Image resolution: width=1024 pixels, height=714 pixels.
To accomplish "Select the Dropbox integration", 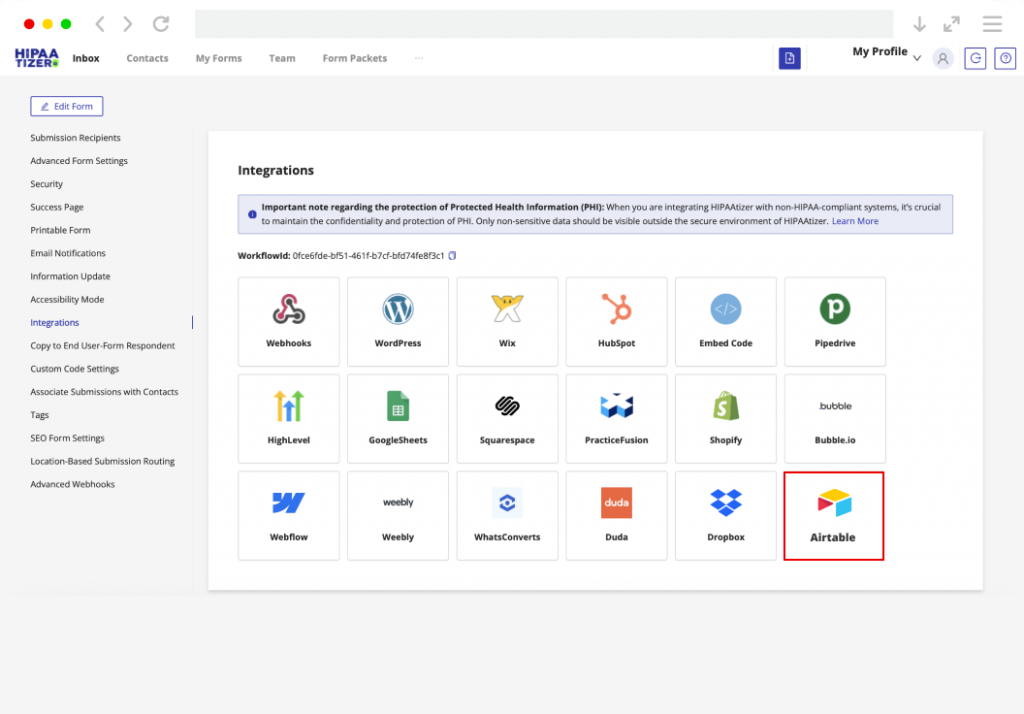I will pyautogui.click(x=726, y=515).
